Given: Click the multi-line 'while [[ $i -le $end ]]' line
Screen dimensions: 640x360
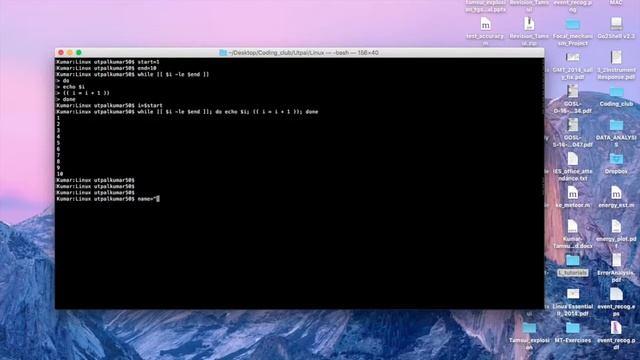Looking at the screenshot, I should click(x=133, y=74).
